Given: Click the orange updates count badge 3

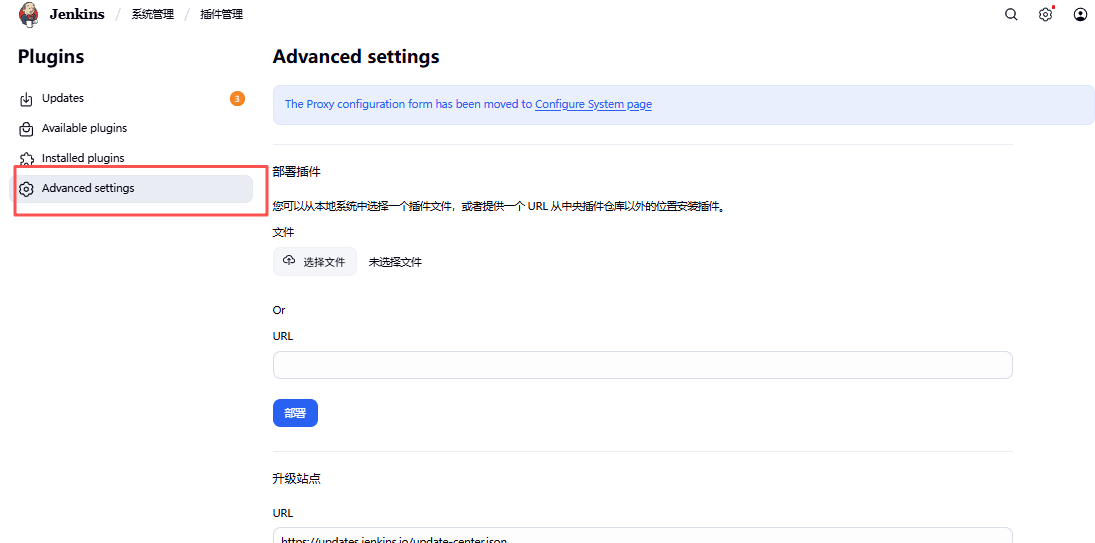Looking at the screenshot, I should (x=237, y=99).
